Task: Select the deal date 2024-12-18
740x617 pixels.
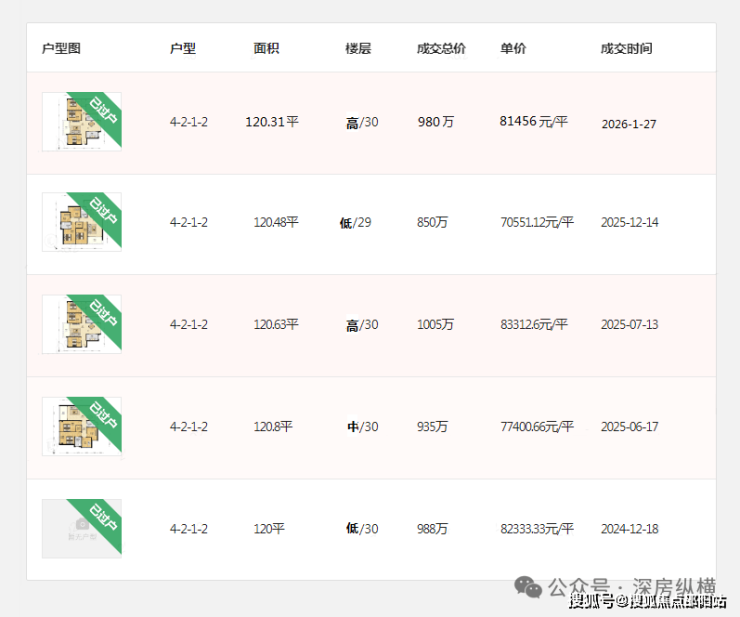Action: (x=630, y=529)
